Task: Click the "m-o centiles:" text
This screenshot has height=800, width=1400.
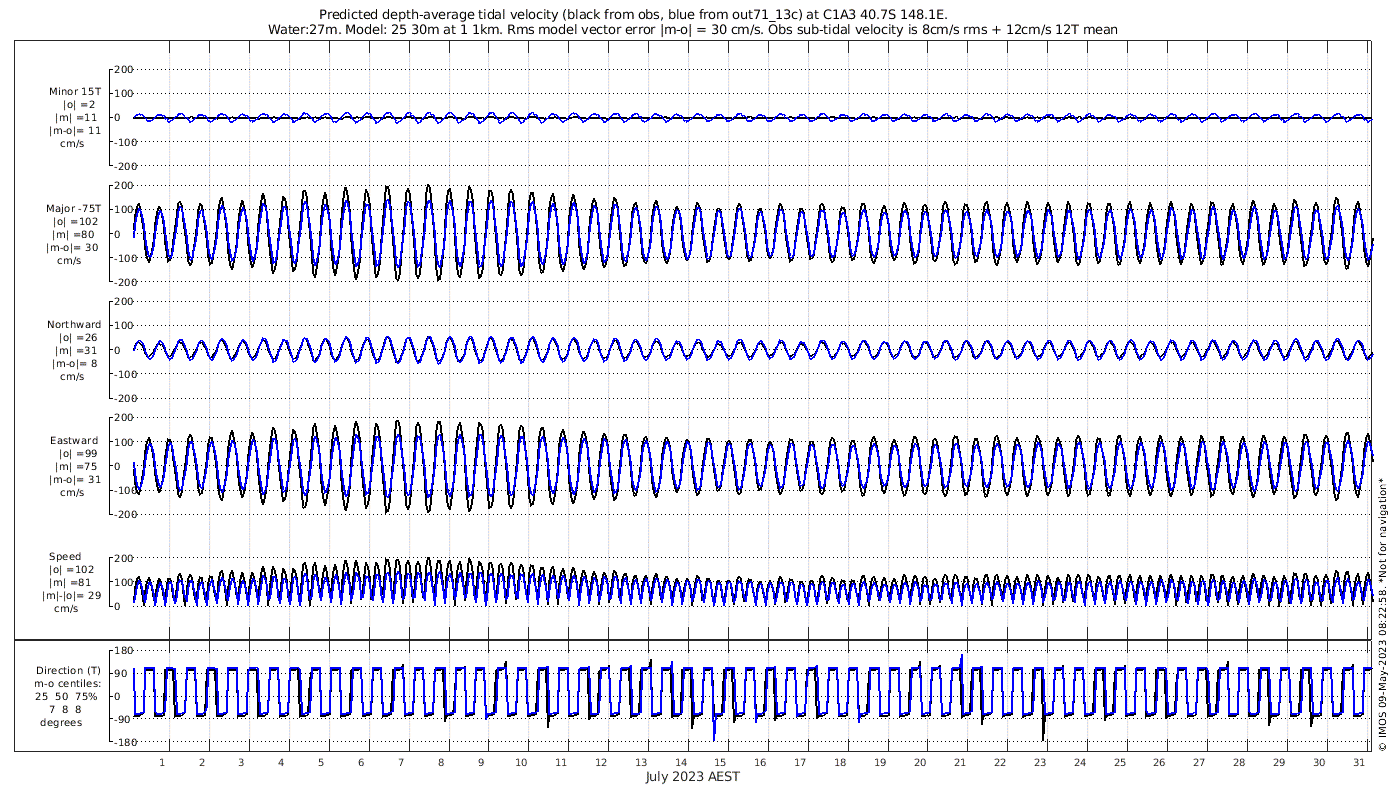Action: [x=69, y=684]
